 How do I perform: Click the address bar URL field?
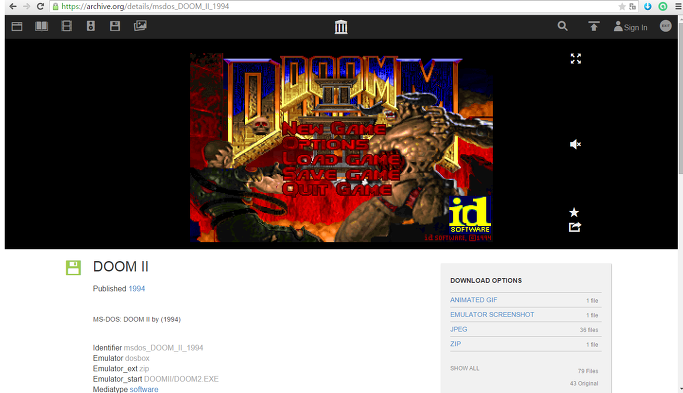coord(333,6)
